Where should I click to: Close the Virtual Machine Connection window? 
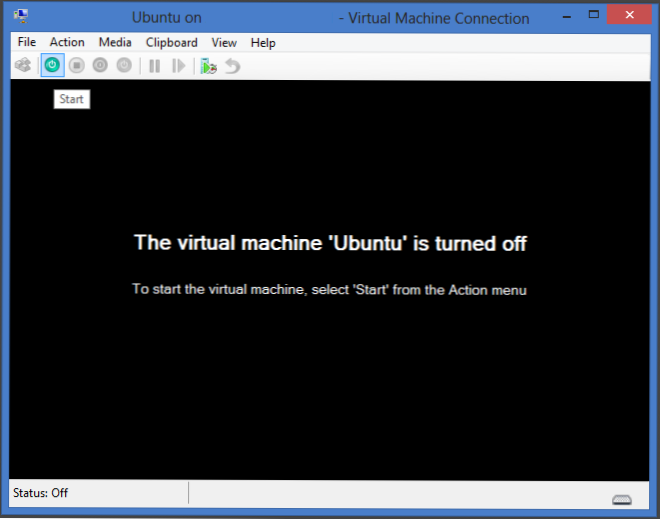tap(629, 15)
